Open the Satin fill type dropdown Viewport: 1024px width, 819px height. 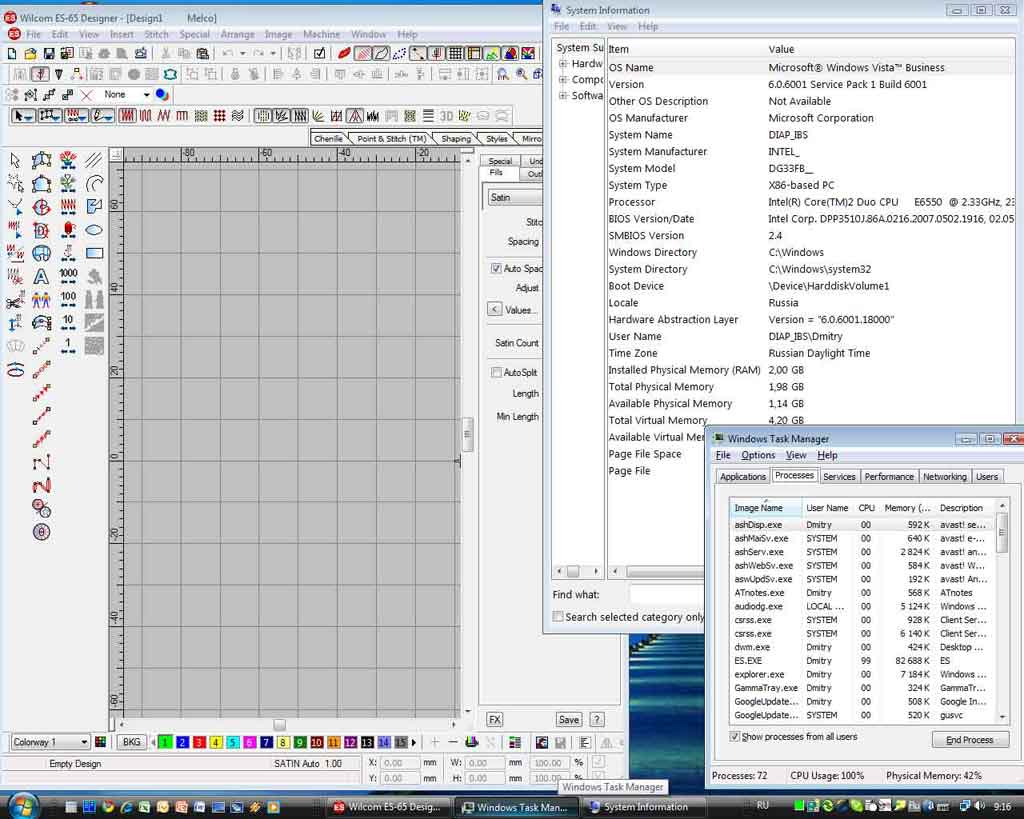[x=514, y=197]
